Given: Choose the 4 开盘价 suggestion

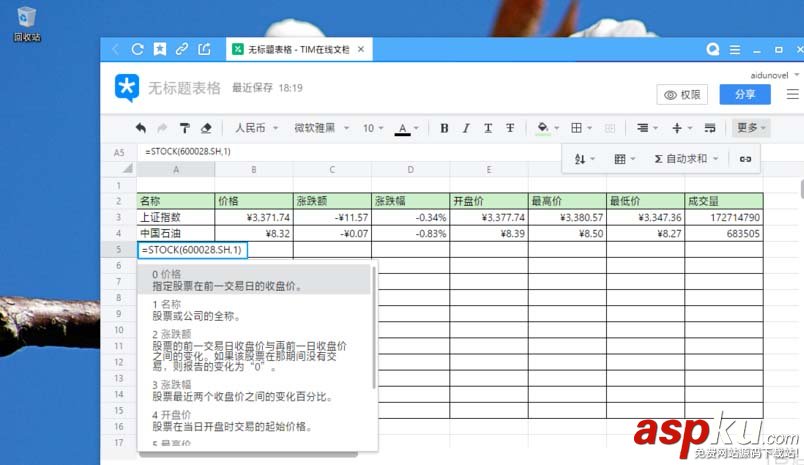Looking at the screenshot, I should tap(254, 420).
